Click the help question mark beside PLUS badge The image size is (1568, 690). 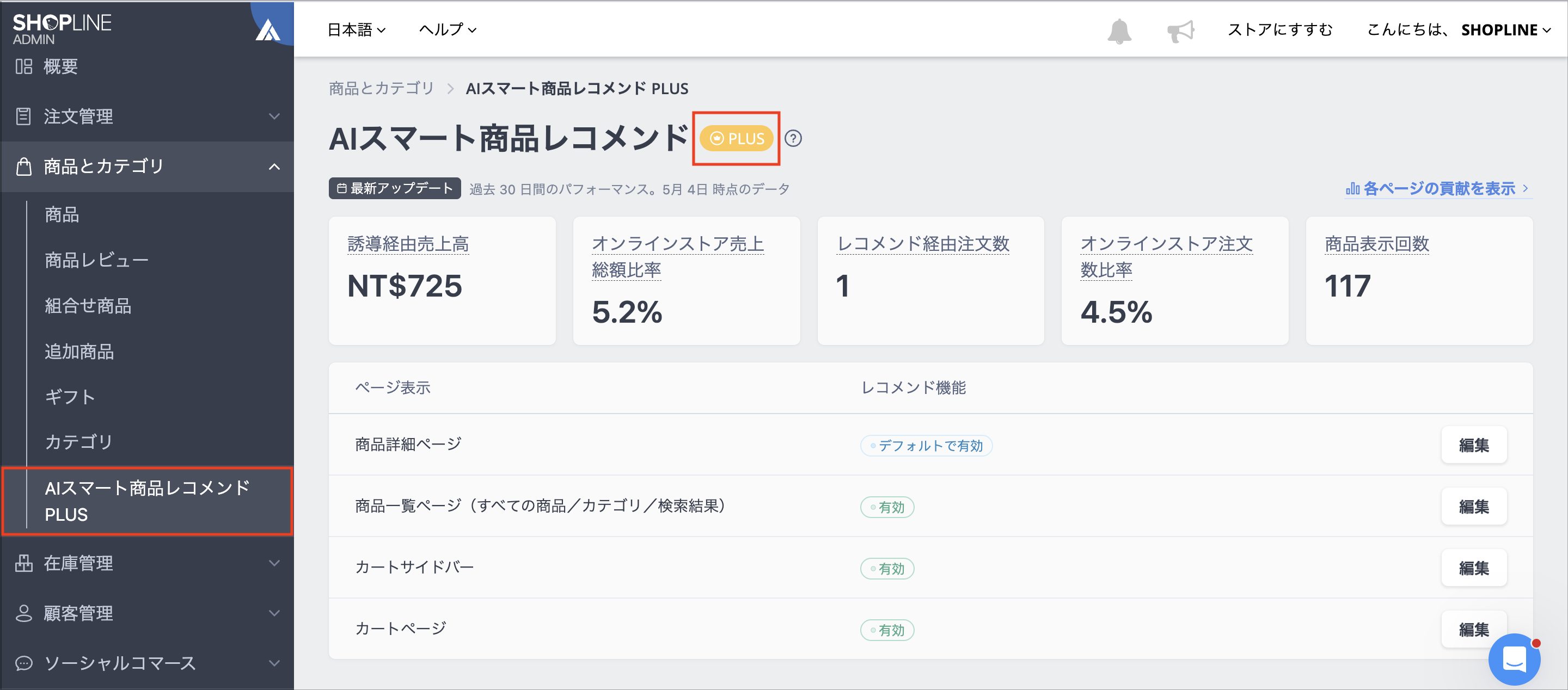click(793, 139)
